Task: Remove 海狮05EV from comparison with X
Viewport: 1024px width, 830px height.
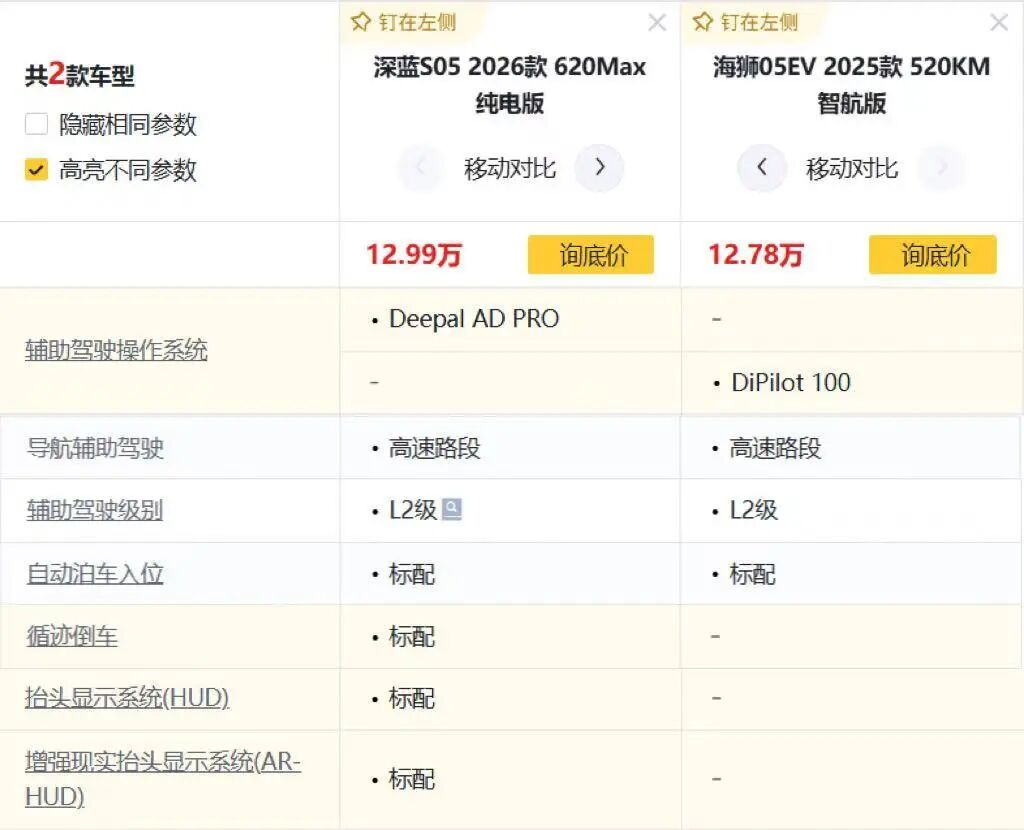Action: [x=998, y=23]
